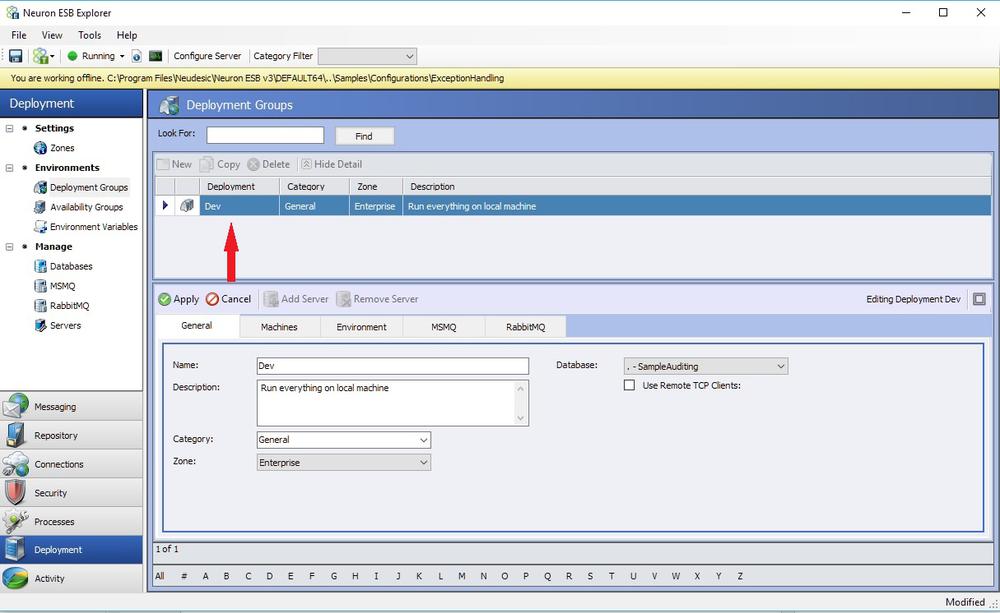Image resolution: width=1000 pixels, height=613 pixels.
Task: Switch to the MSMQ tab
Action: (444, 327)
